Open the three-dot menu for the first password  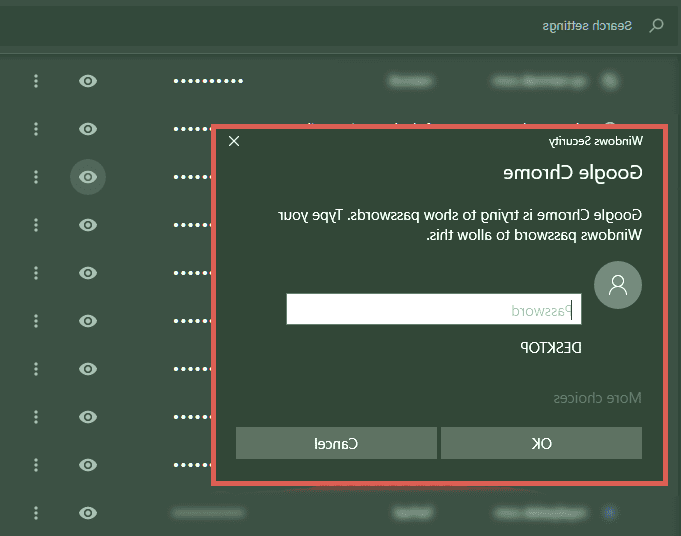[x=36, y=81]
